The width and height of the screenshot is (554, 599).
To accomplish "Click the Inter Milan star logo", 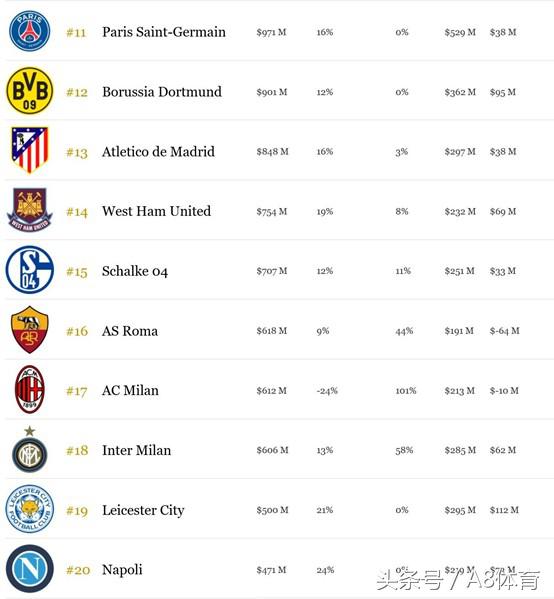I will 29,449.
